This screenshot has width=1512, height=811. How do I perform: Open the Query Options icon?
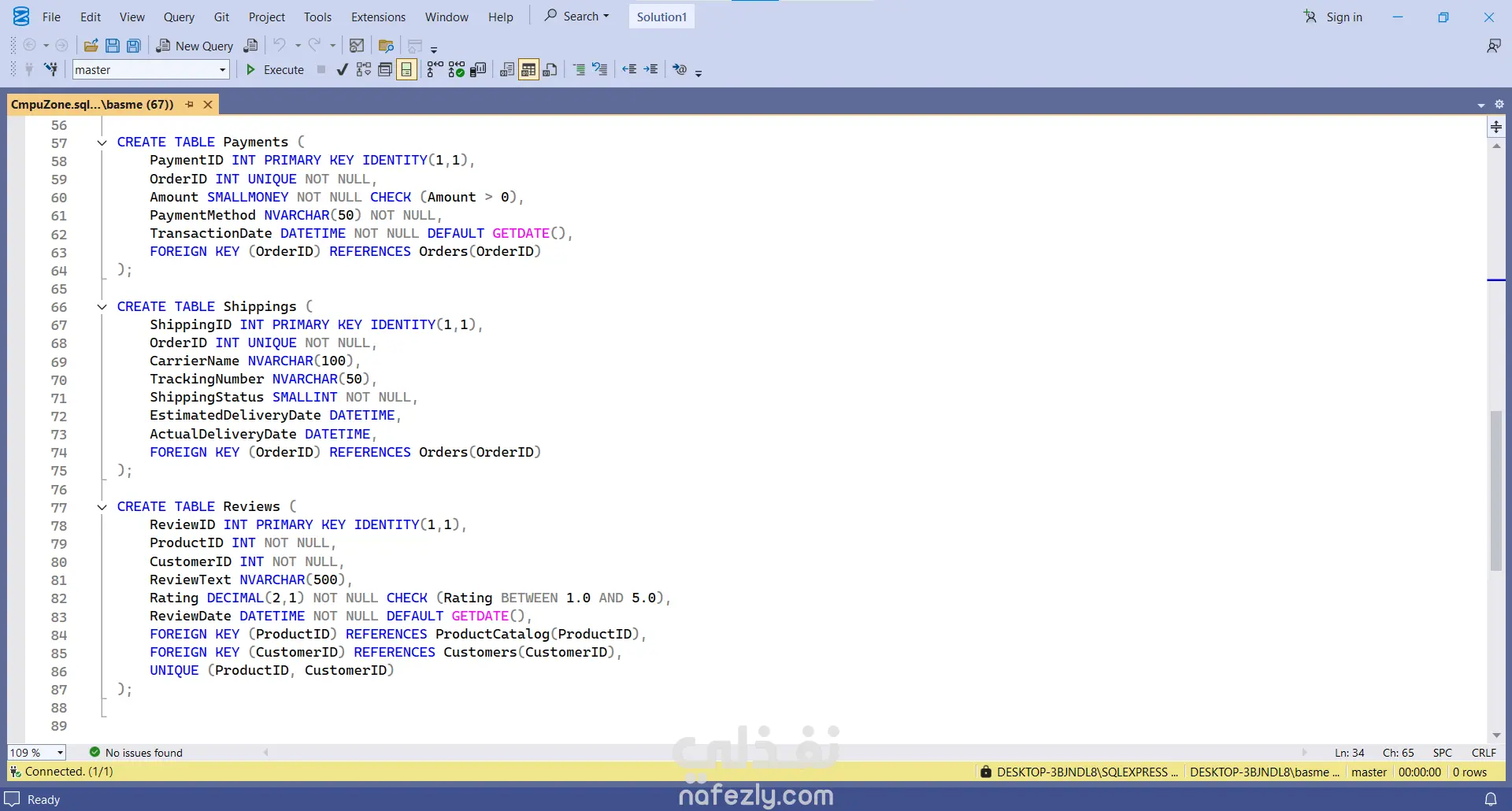click(x=385, y=69)
